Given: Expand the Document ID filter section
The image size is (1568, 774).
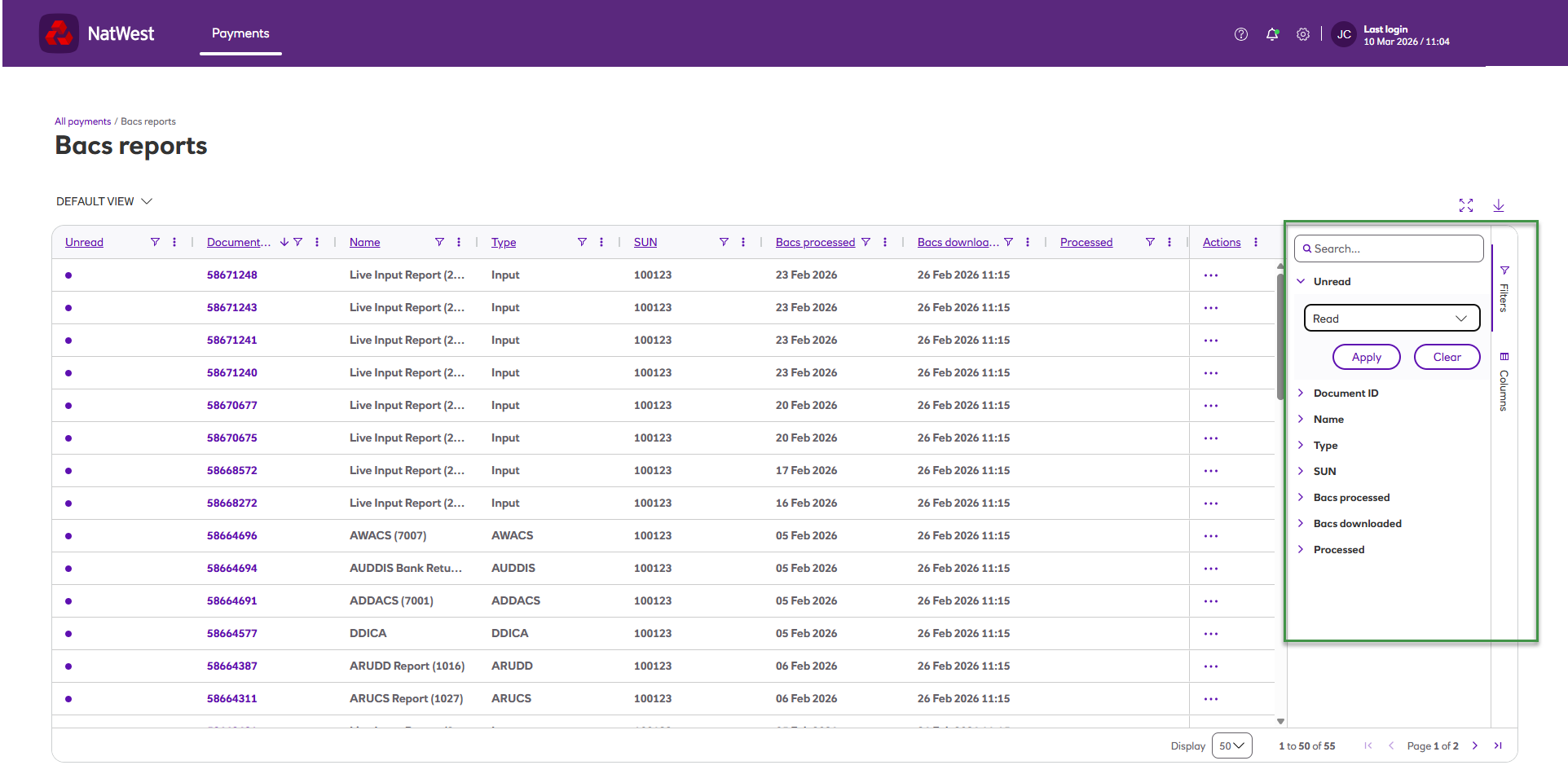Looking at the screenshot, I should 1346,393.
